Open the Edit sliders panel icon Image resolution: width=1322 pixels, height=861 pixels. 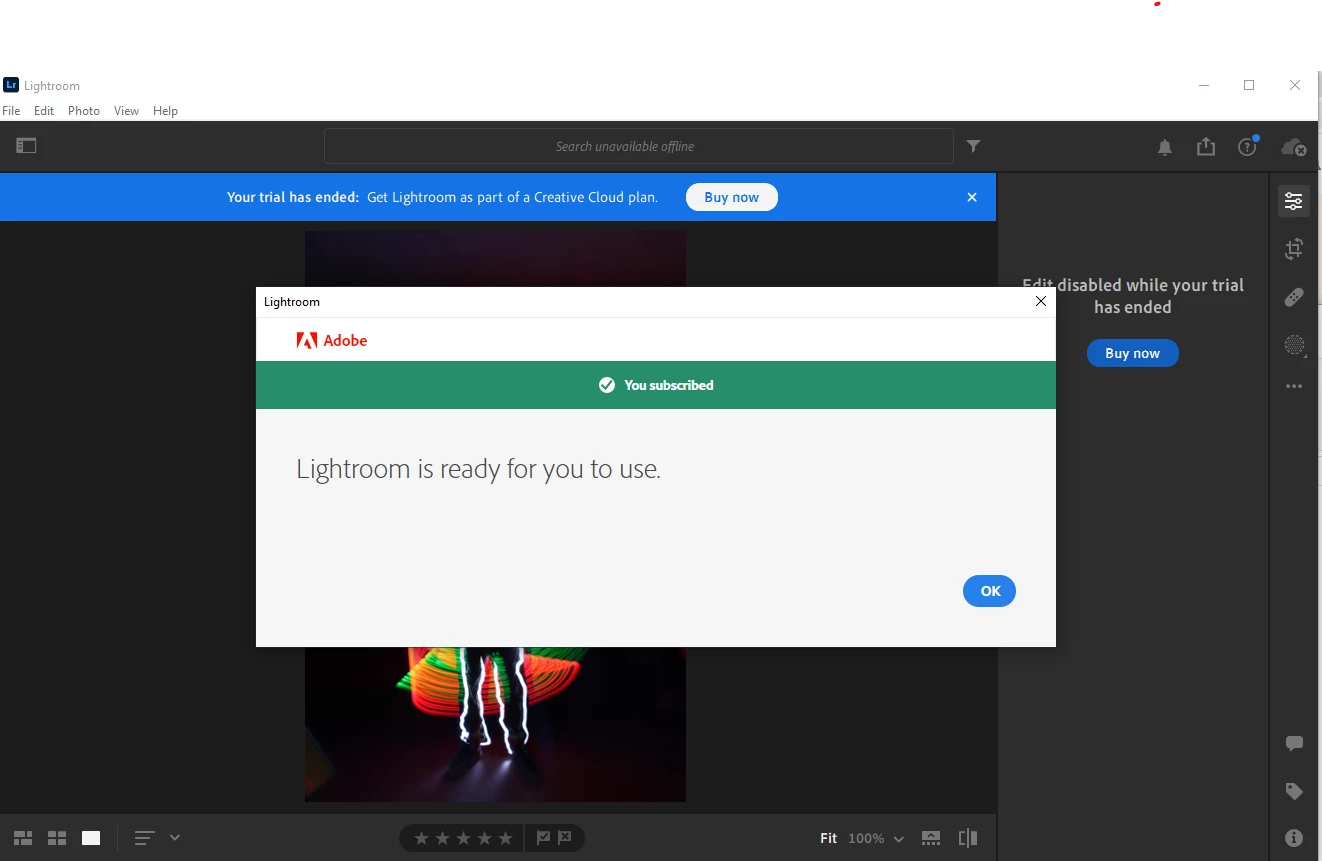click(x=1294, y=201)
